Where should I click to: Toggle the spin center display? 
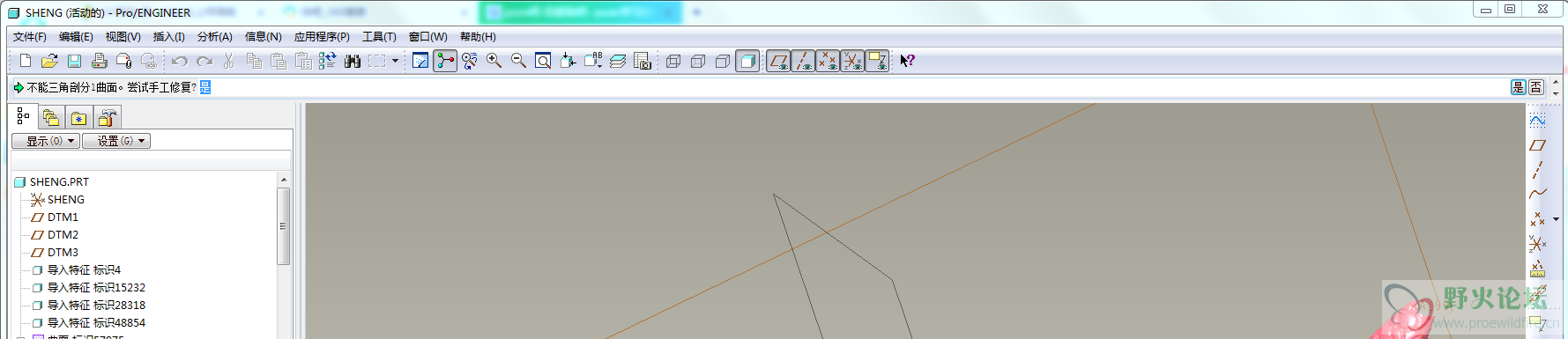[x=445, y=61]
